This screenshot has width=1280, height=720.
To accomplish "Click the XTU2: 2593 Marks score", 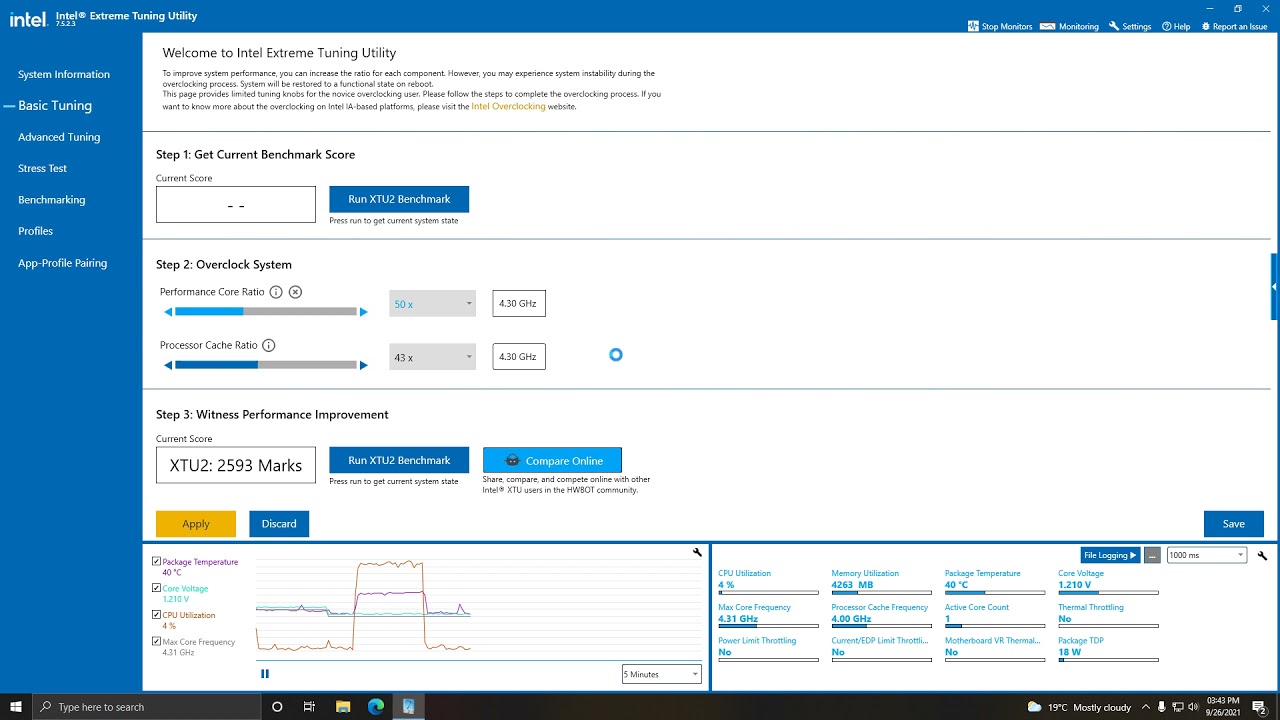I will (236, 465).
